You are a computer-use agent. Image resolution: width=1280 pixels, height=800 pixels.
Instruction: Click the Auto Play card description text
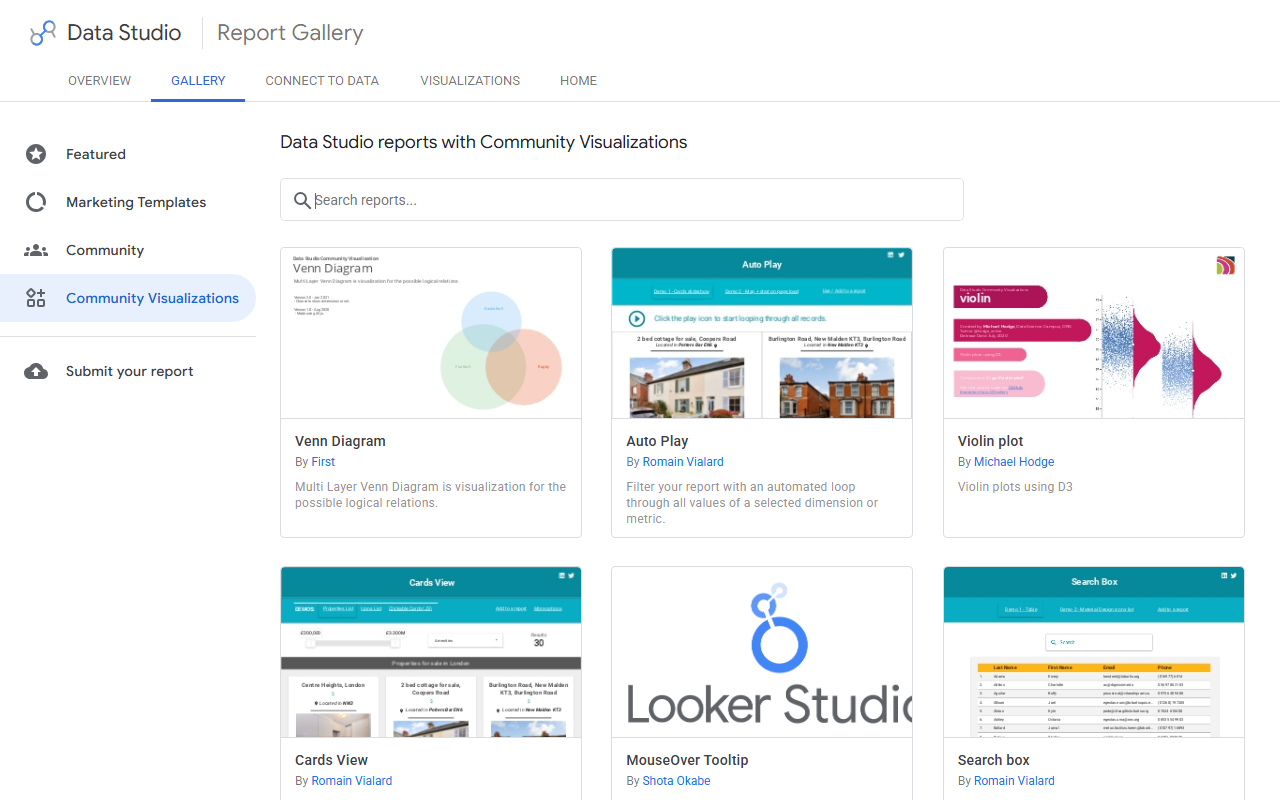752,503
